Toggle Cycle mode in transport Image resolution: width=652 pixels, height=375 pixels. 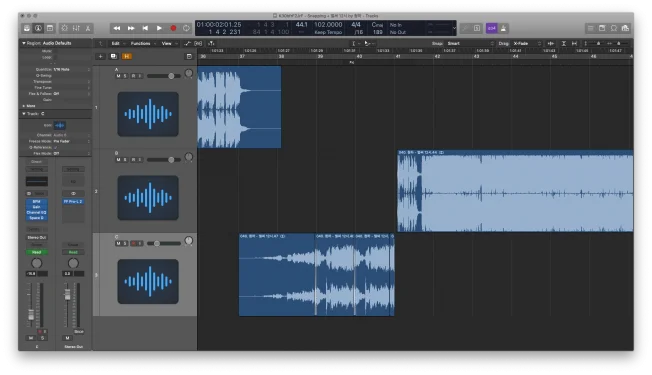pyautogui.click(x=186, y=28)
